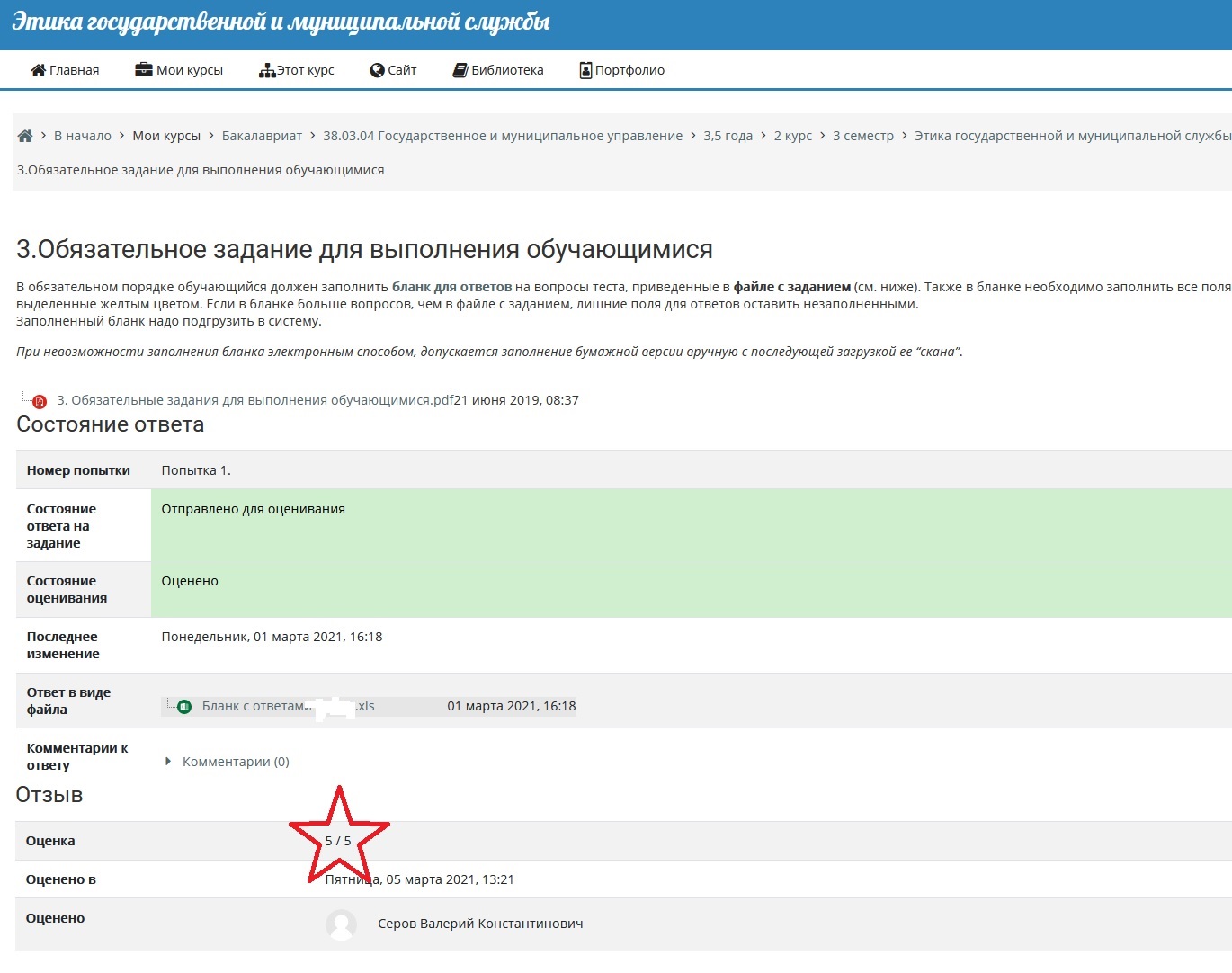Click the sitemap icon next to Этот курс
This screenshot has width=1232, height=973.
[x=267, y=70]
